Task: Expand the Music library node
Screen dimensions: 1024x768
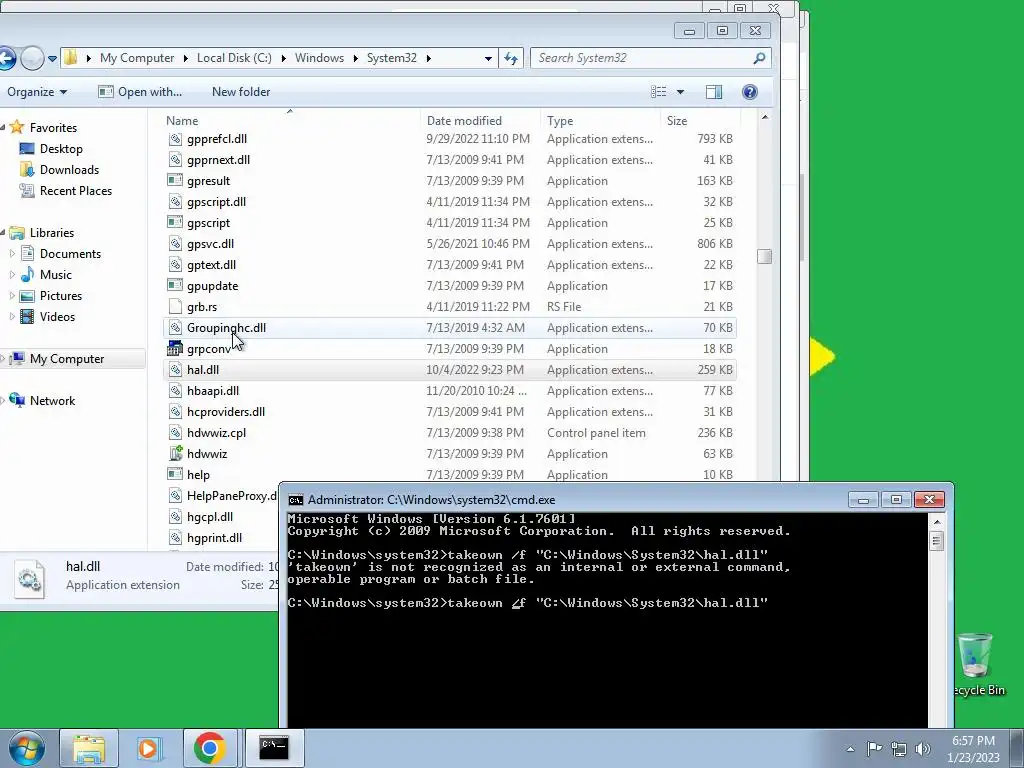Action: [x=12, y=275]
